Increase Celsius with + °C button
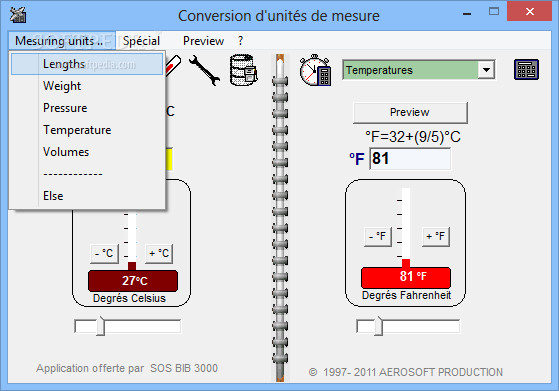The width and height of the screenshot is (559, 391). pos(159,253)
